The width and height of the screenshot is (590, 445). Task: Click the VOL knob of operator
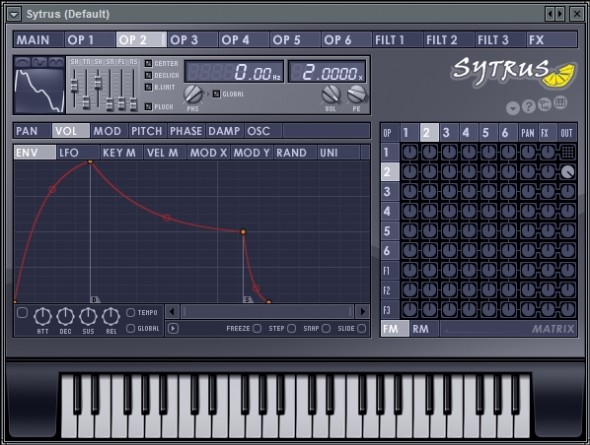click(331, 94)
